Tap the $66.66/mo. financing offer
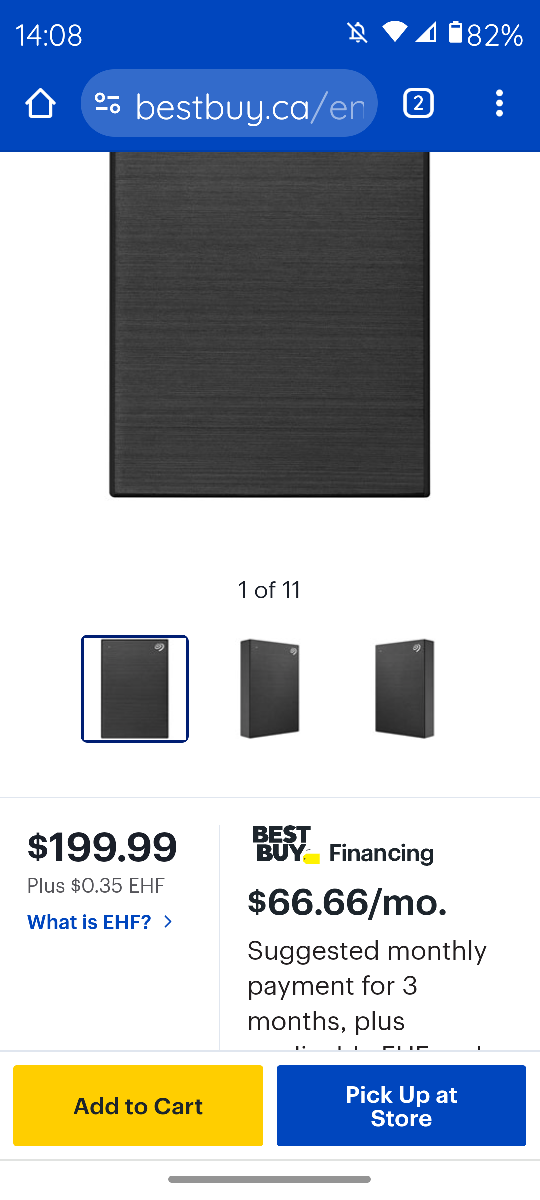This screenshot has width=540, height=1200. (347, 903)
